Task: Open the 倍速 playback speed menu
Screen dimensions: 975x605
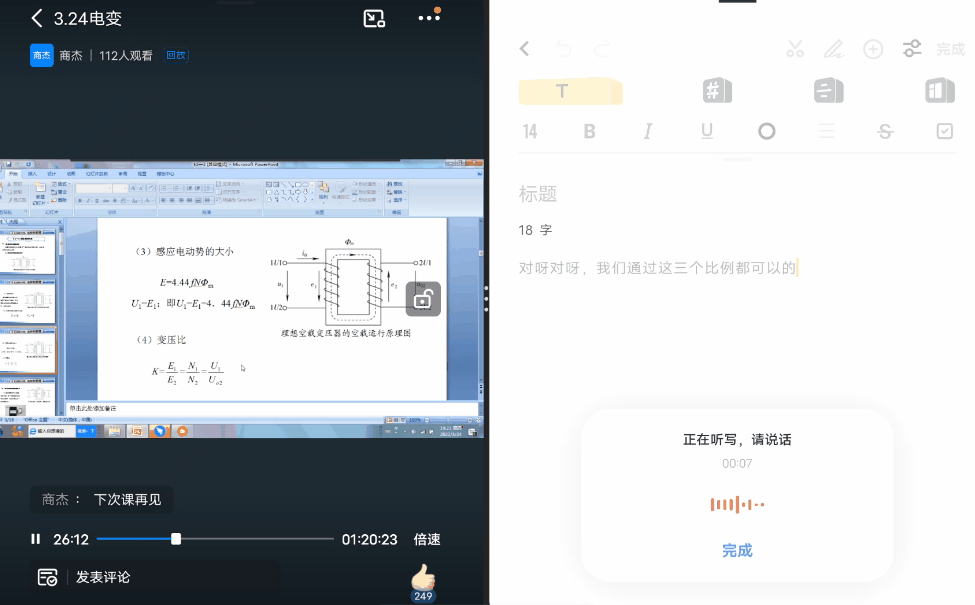Action: tap(427, 539)
